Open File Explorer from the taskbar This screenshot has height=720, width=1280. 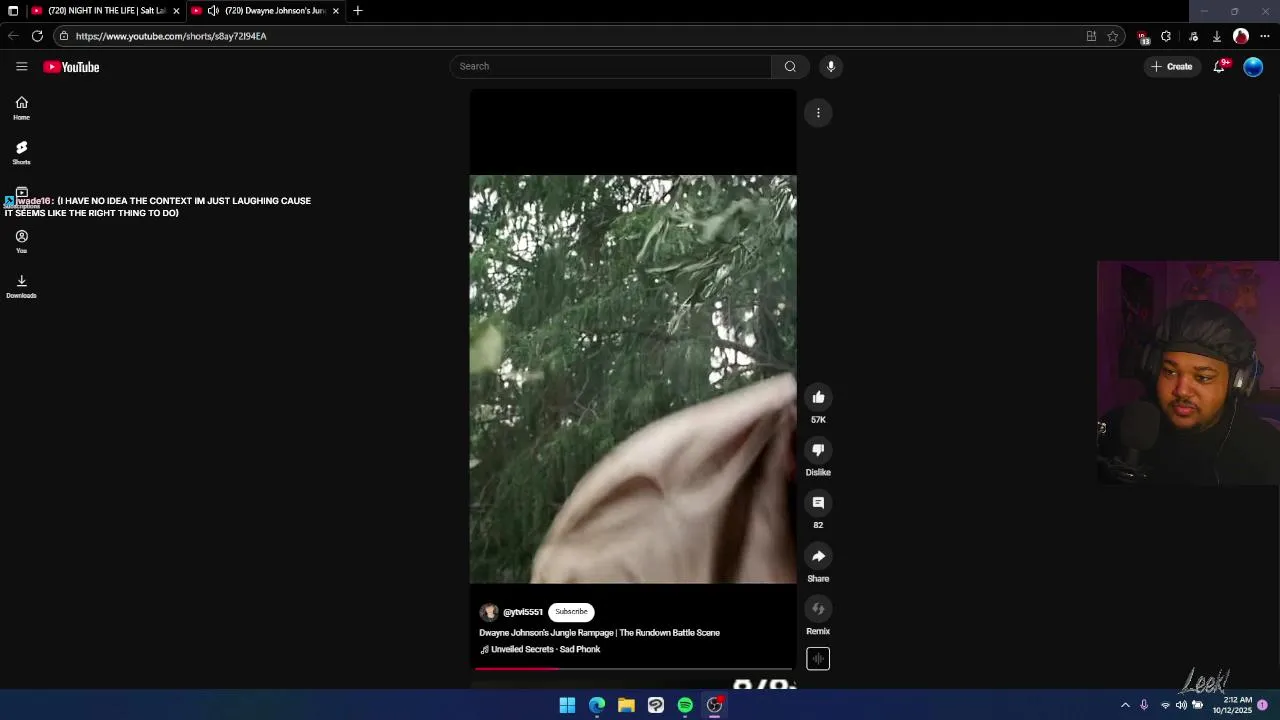point(626,705)
